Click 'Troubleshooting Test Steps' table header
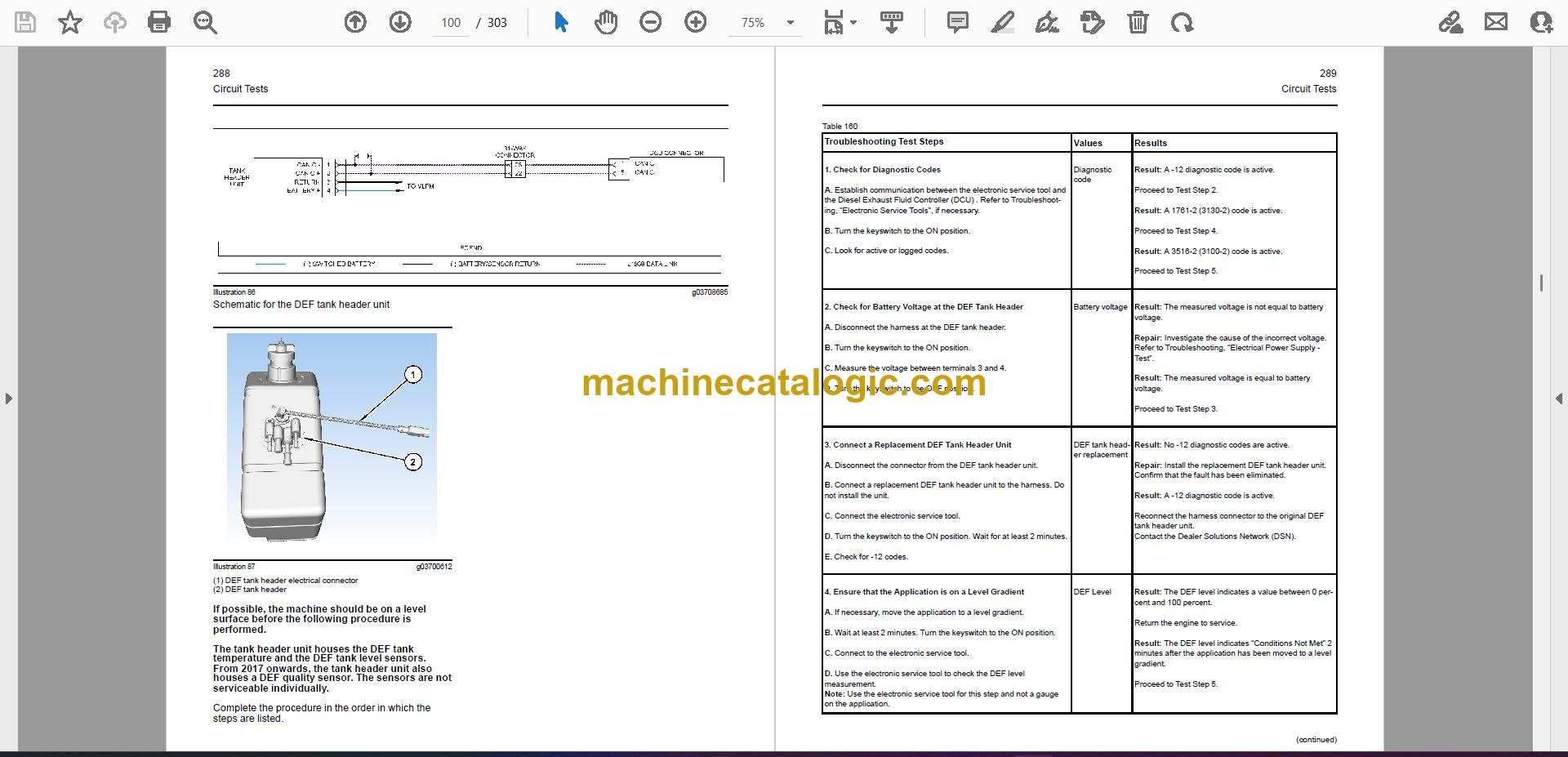1568x757 pixels. tap(884, 142)
